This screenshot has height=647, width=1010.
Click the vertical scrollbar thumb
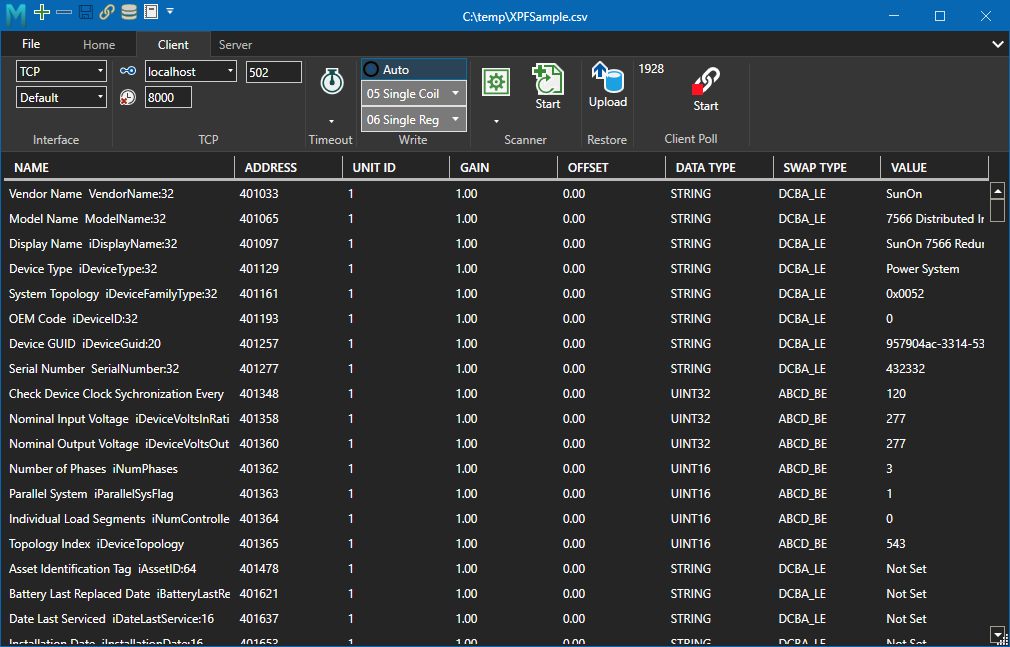point(997,211)
